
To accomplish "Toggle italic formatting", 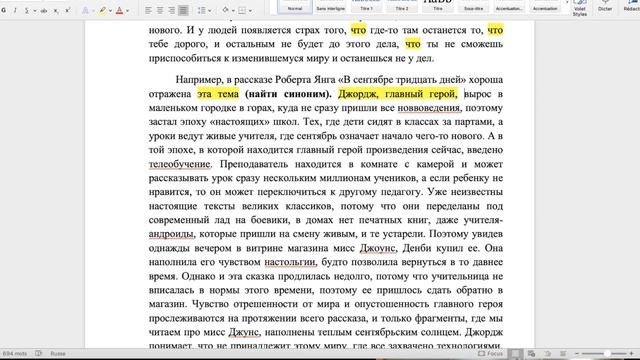I will 15,11.
